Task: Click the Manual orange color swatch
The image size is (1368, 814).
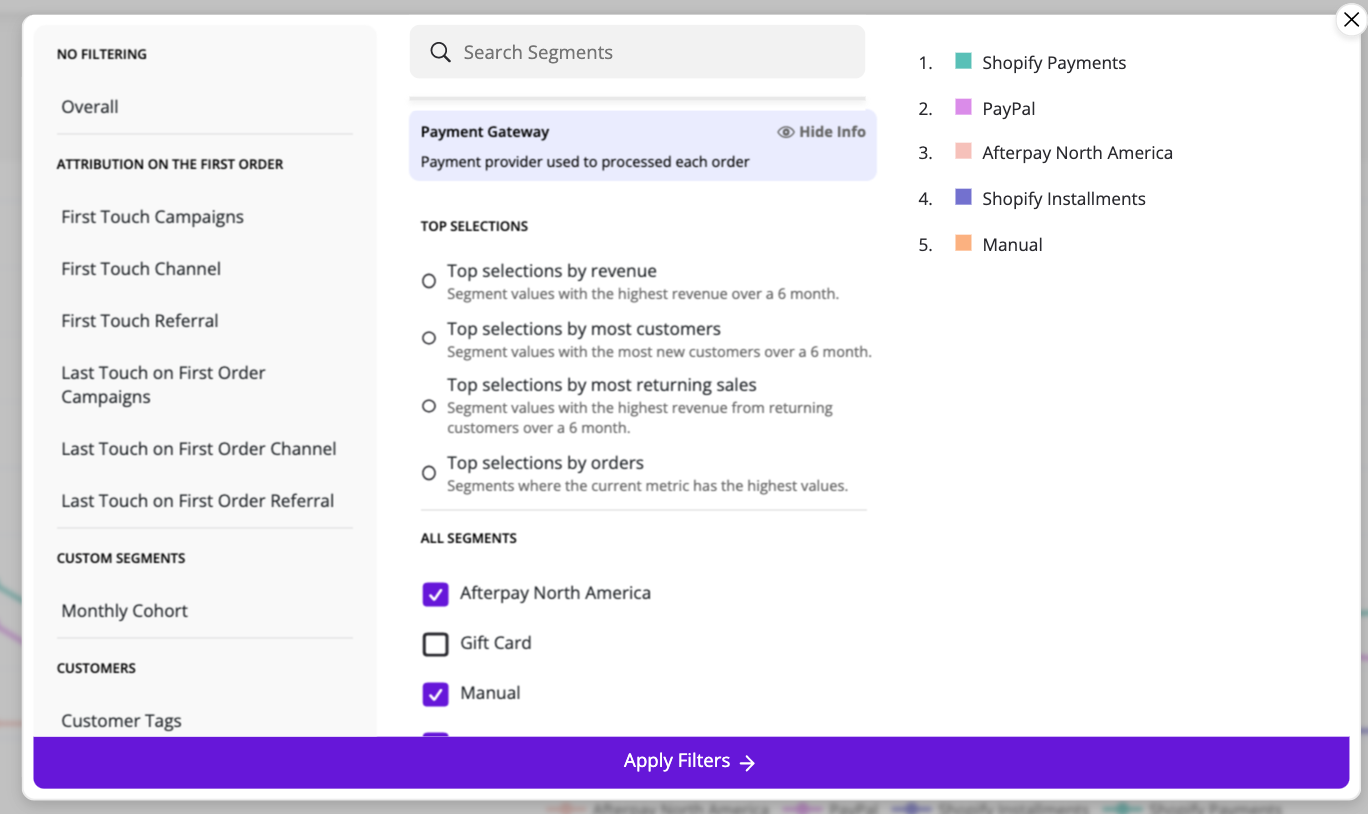Action: (x=963, y=243)
